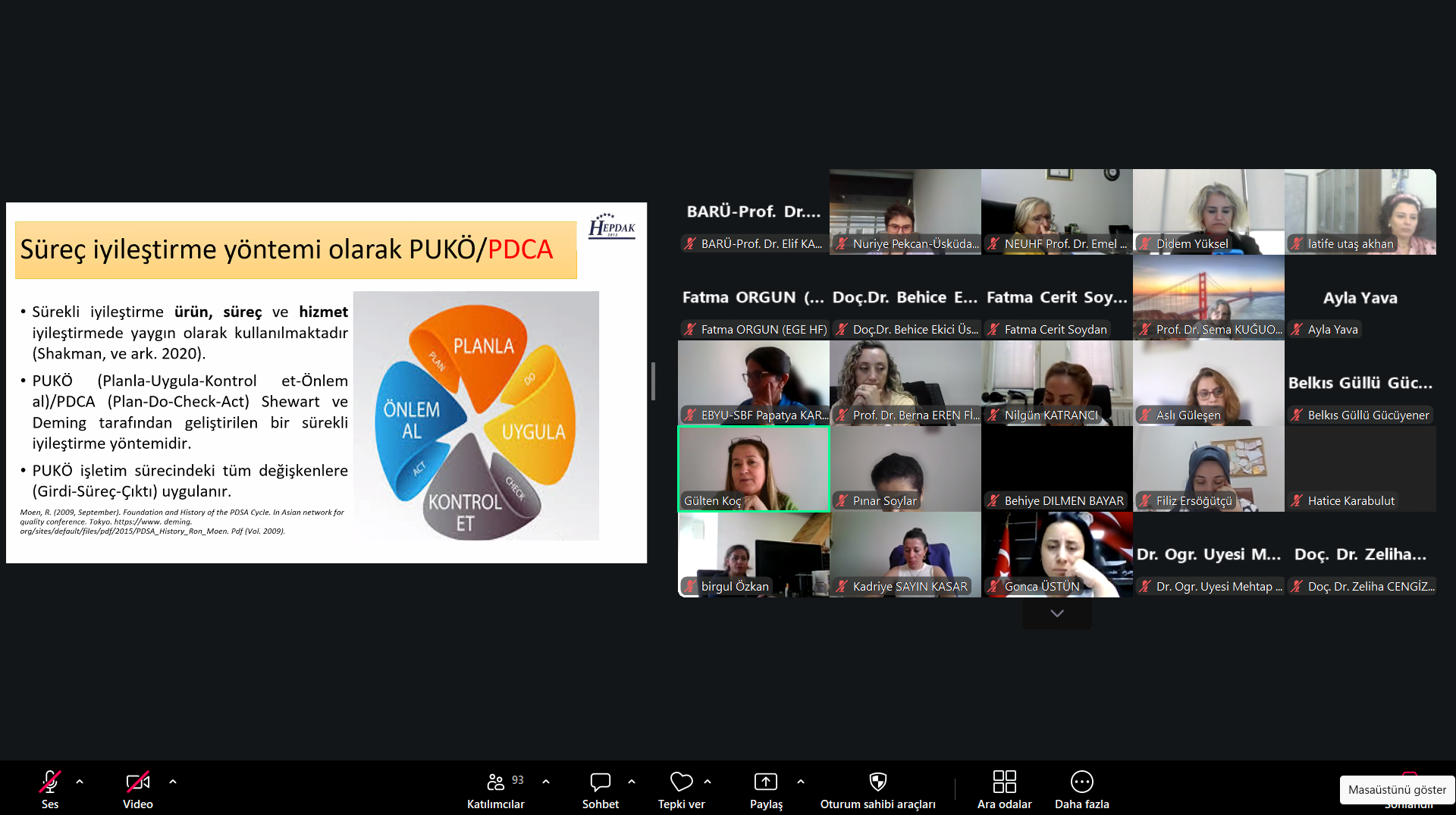The image size is (1456, 815).
Task: Show next page of participant gallery
Action: click(1057, 613)
